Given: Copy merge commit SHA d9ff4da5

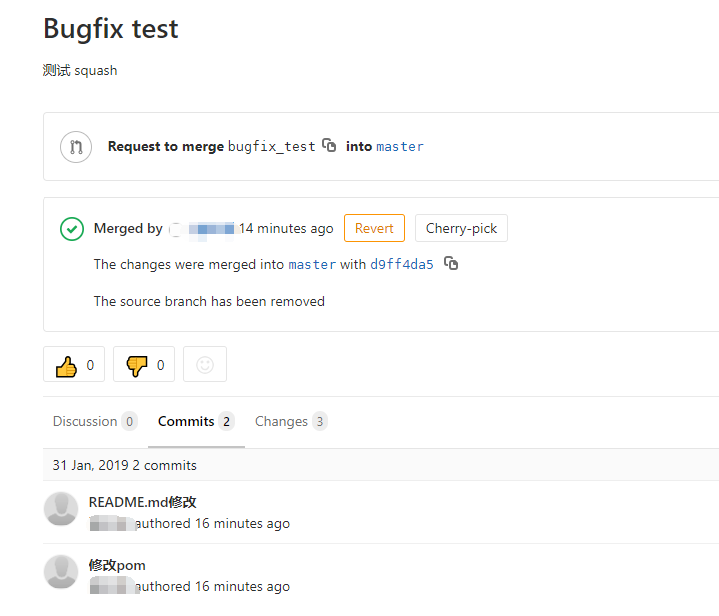Looking at the screenshot, I should click(451, 263).
